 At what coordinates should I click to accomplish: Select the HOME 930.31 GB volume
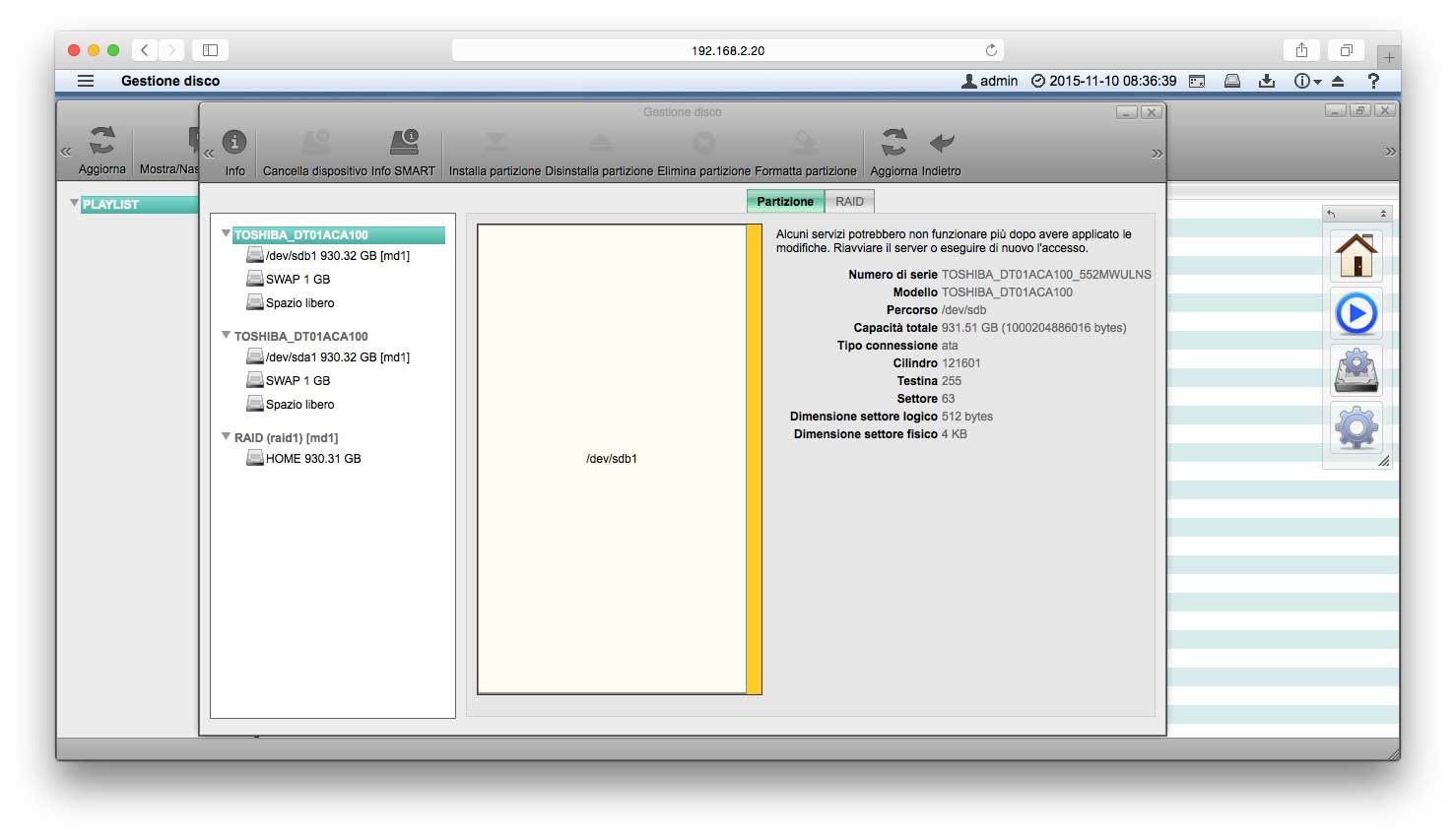coord(312,459)
